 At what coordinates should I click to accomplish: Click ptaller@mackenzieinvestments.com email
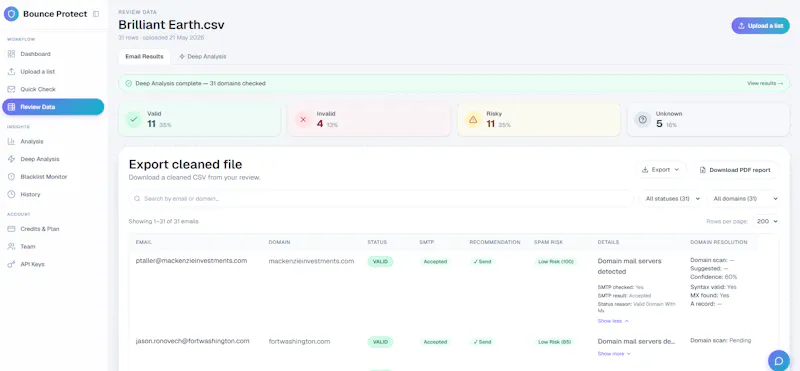click(191, 261)
